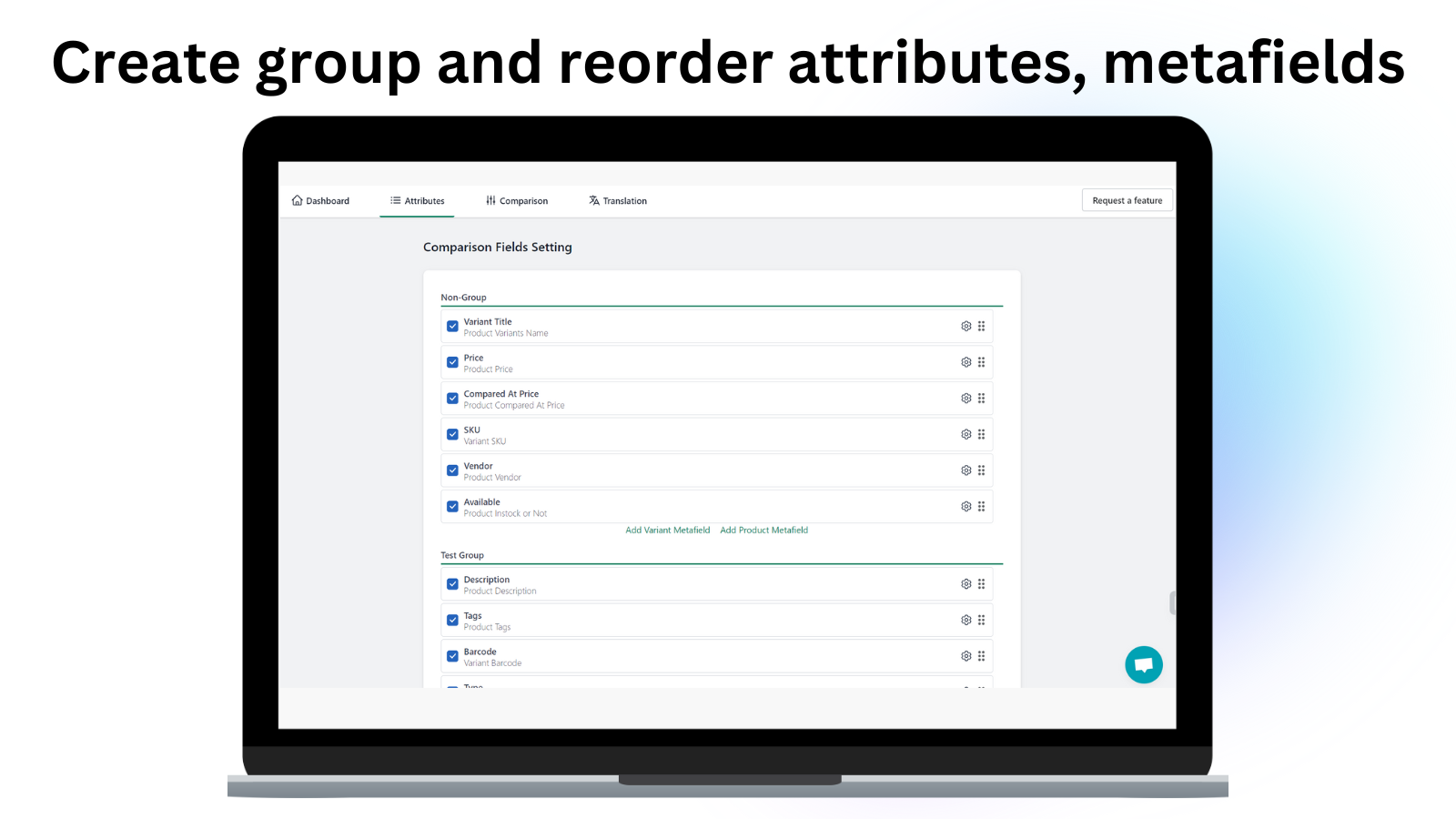
Task: Open the chat support bubble
Action: pyautogui.click(x=1144, y=664)
